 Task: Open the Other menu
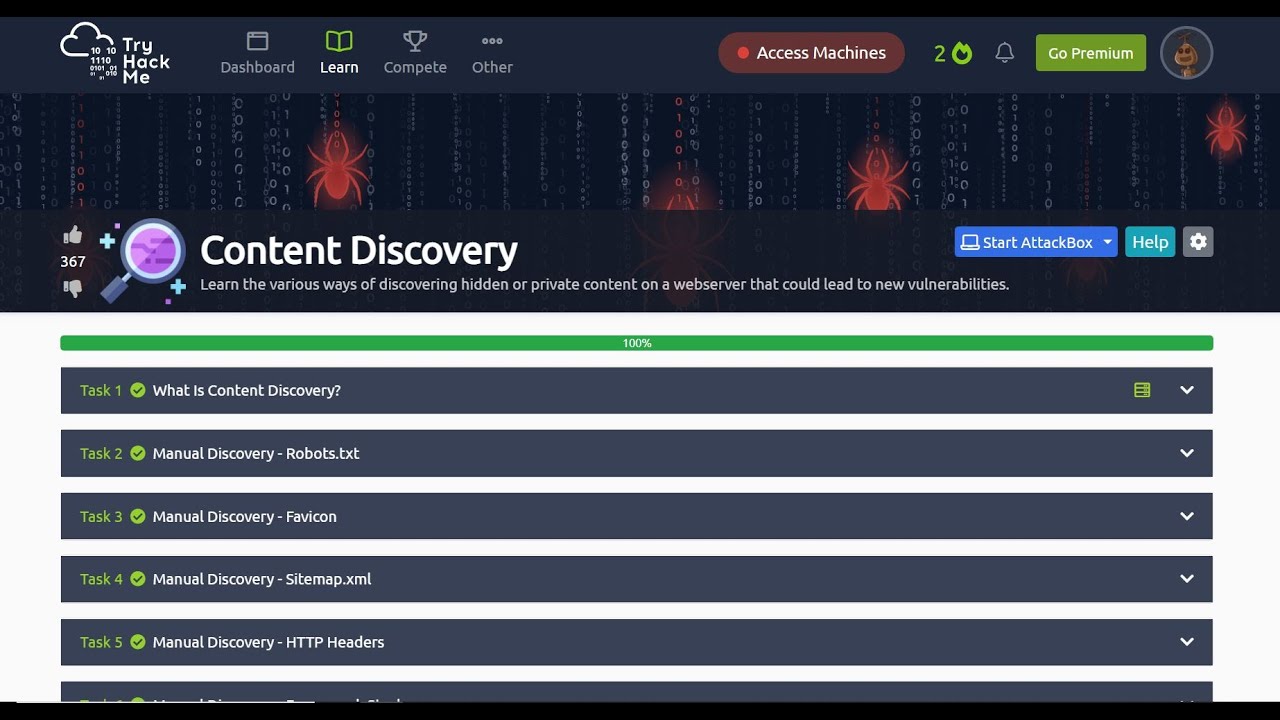[x=492, y=54]
